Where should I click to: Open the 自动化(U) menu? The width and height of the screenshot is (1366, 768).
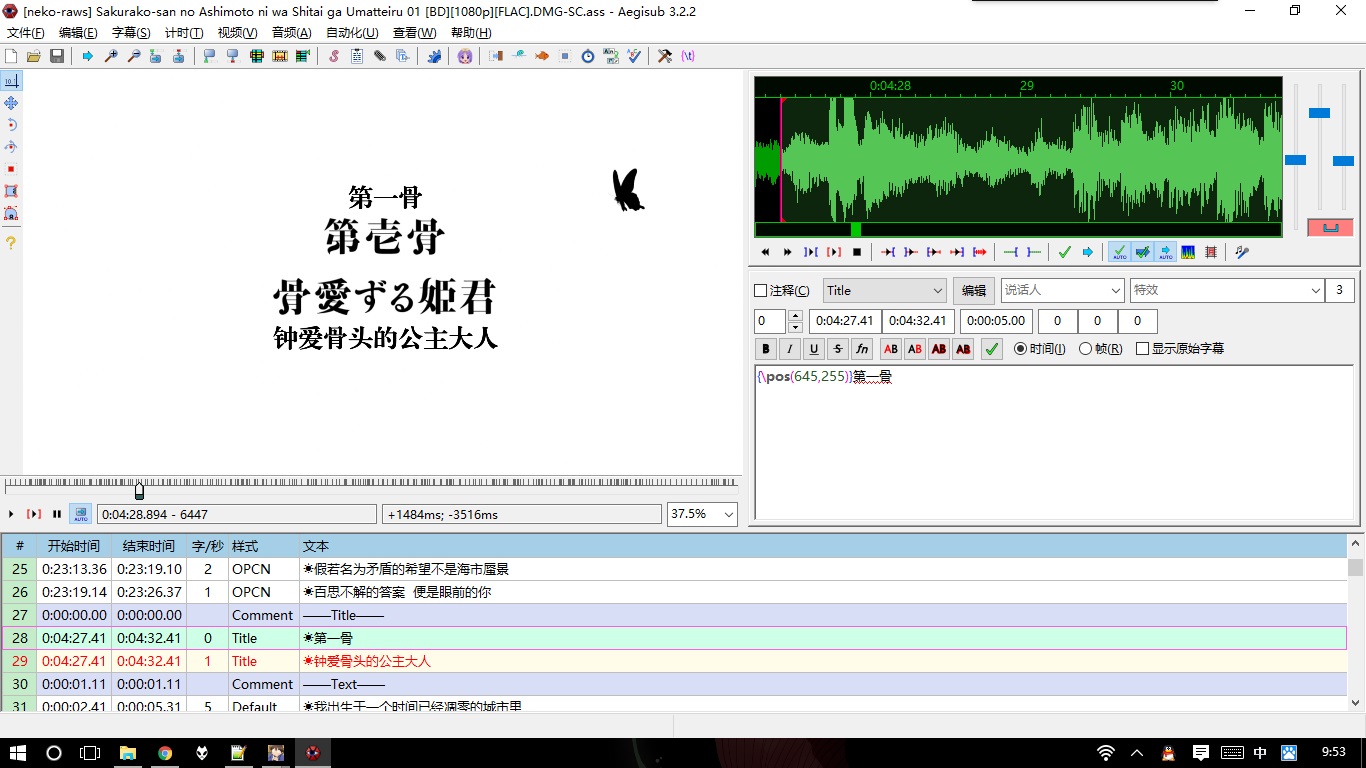click(x=352, y=33)
